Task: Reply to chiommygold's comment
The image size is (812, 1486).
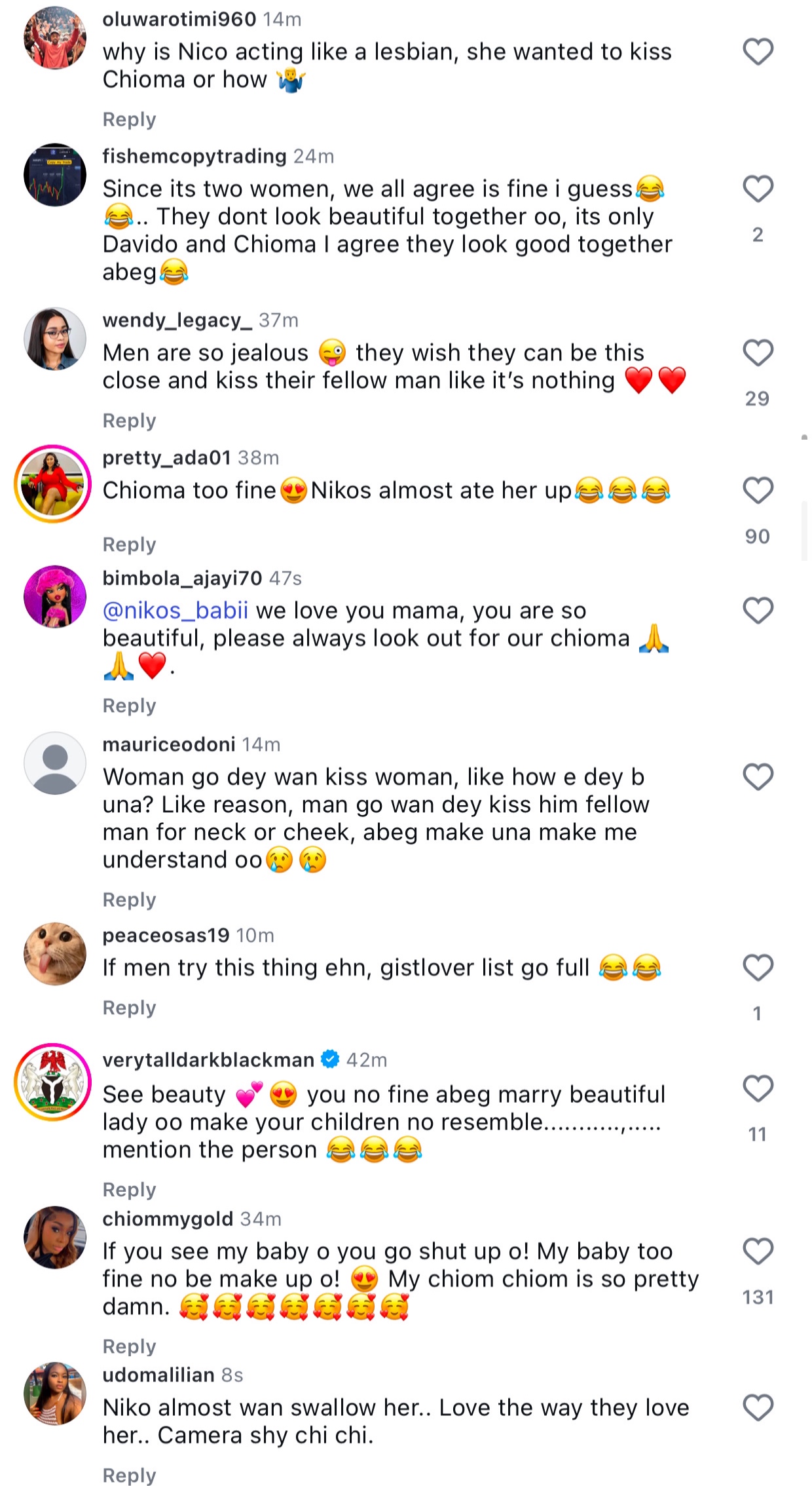Action: click(x=129, y=1346)
